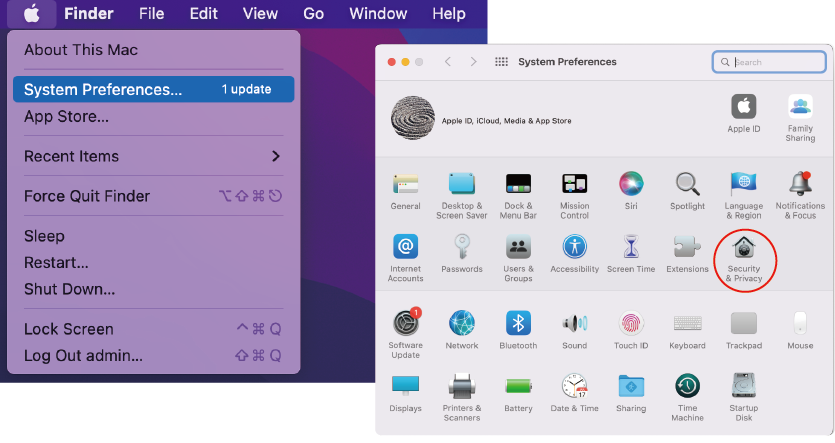Open Mission Control preferences
Image resolution: width=835 pixels, height=443 pixels.
pos(575,196)
